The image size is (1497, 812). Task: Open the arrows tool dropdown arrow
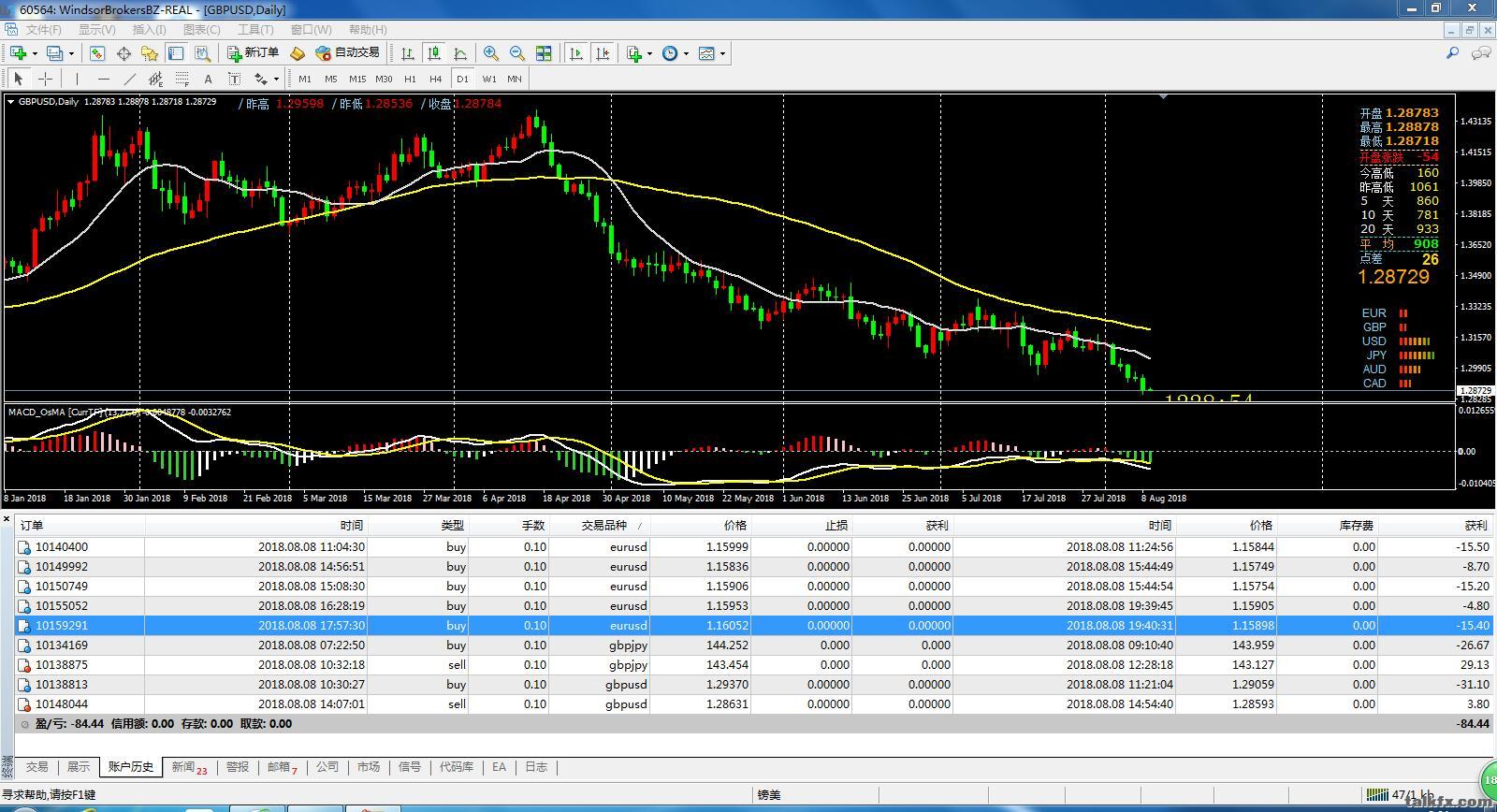click(276, 79)
